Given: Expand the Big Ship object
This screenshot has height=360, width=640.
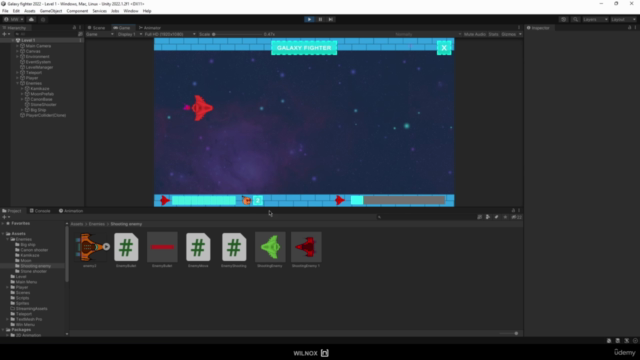Looking at the screenshot, I should pos(22,110).
